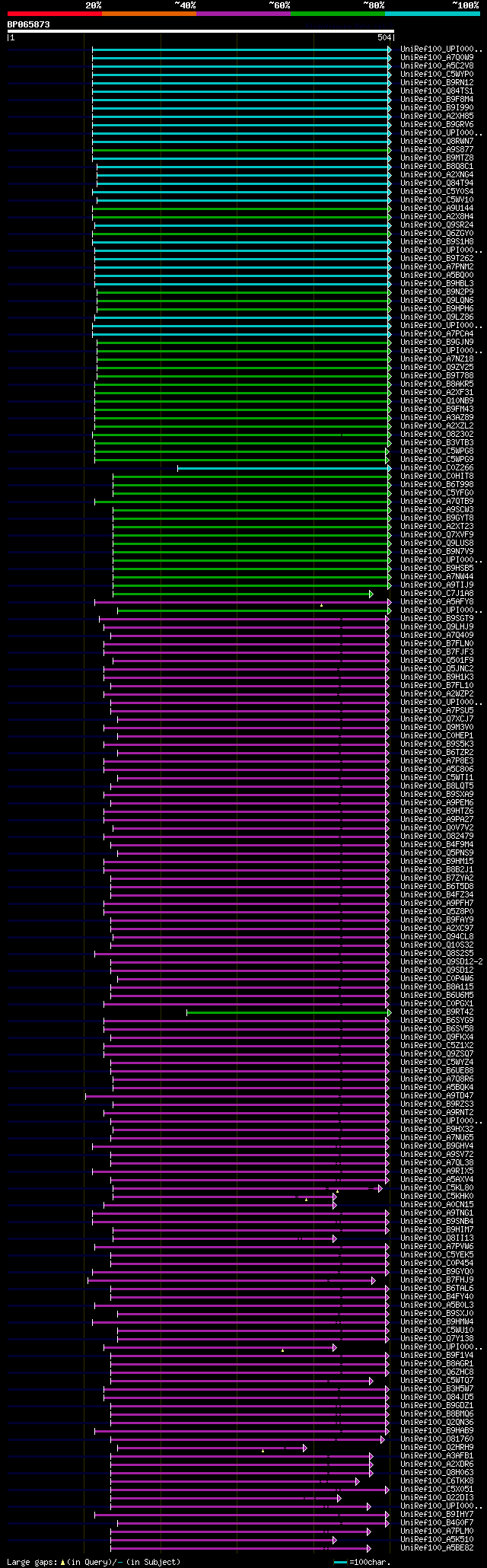
Task: Select label UniRef100_A7PNM2
Action: [437, 266]
